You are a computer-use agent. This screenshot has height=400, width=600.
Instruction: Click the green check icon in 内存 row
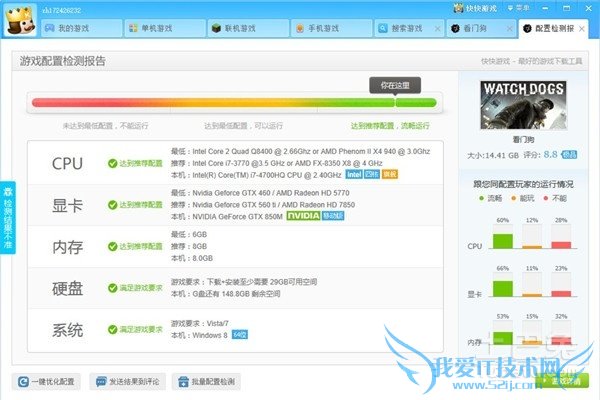click(112, 246)
